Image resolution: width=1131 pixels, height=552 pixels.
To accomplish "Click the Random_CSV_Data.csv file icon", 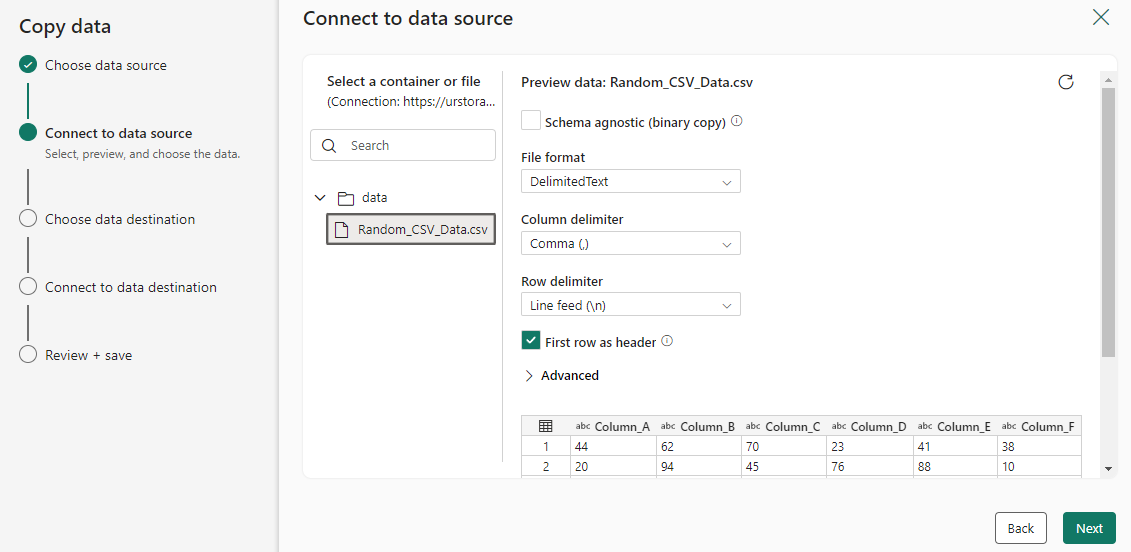I will (x=341, y=230).
